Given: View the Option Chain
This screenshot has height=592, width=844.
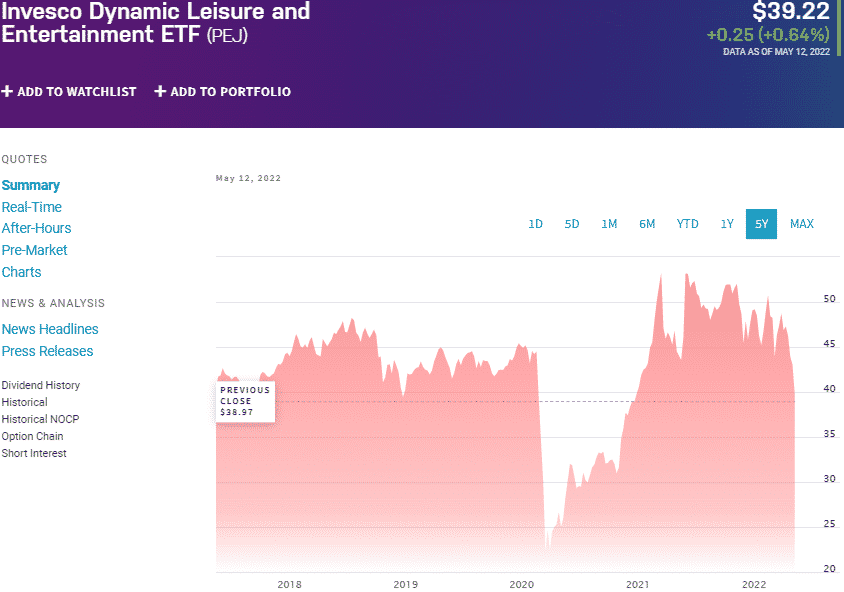Looking at the screenshot, I should click(31, 436).
